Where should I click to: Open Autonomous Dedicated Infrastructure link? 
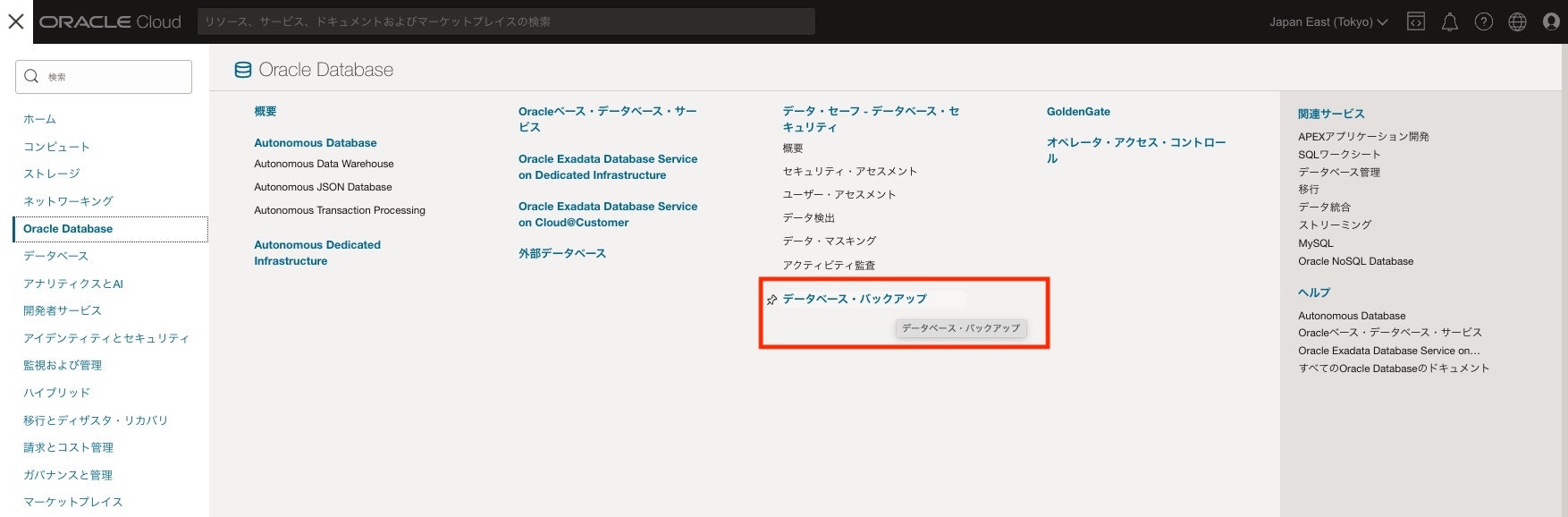[317, 253]
